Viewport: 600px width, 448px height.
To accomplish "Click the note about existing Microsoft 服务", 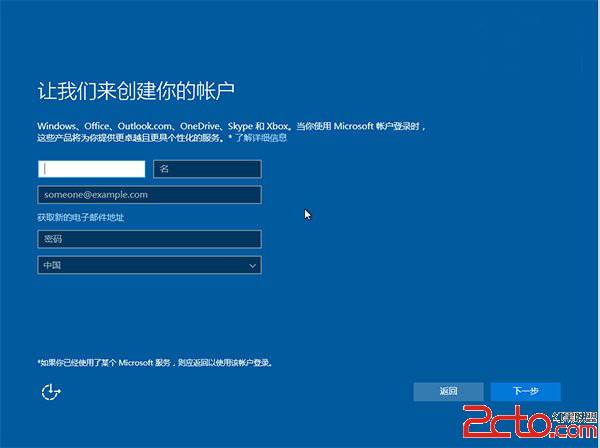I will tap(155, 362).
